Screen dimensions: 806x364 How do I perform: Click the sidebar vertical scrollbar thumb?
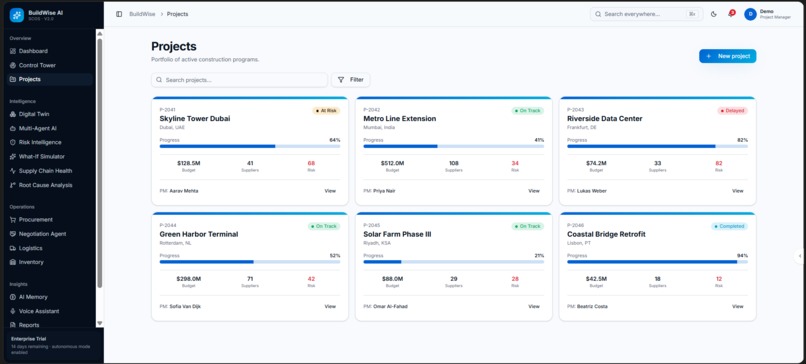pos(100,162)
